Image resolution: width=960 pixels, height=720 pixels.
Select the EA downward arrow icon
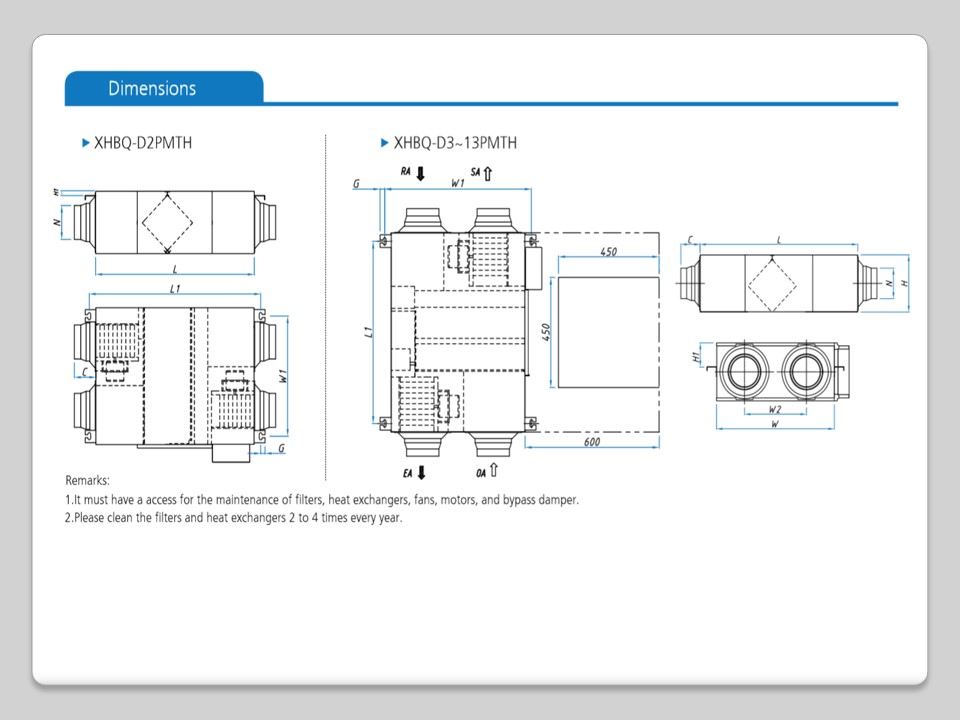pyautogui.click(x=421, y=472)
